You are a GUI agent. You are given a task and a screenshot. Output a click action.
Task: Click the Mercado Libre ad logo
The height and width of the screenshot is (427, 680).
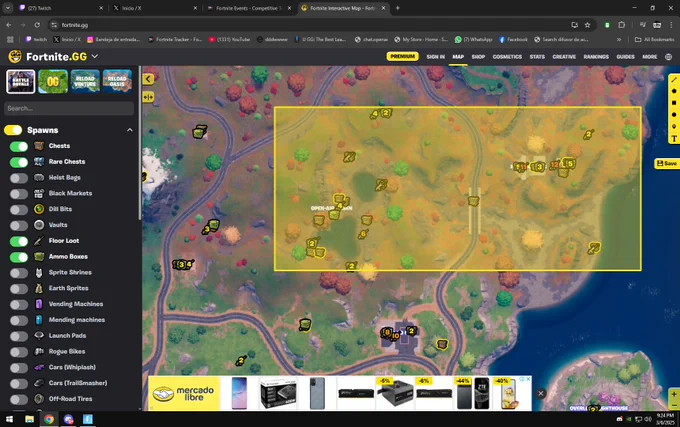[184, 394]
